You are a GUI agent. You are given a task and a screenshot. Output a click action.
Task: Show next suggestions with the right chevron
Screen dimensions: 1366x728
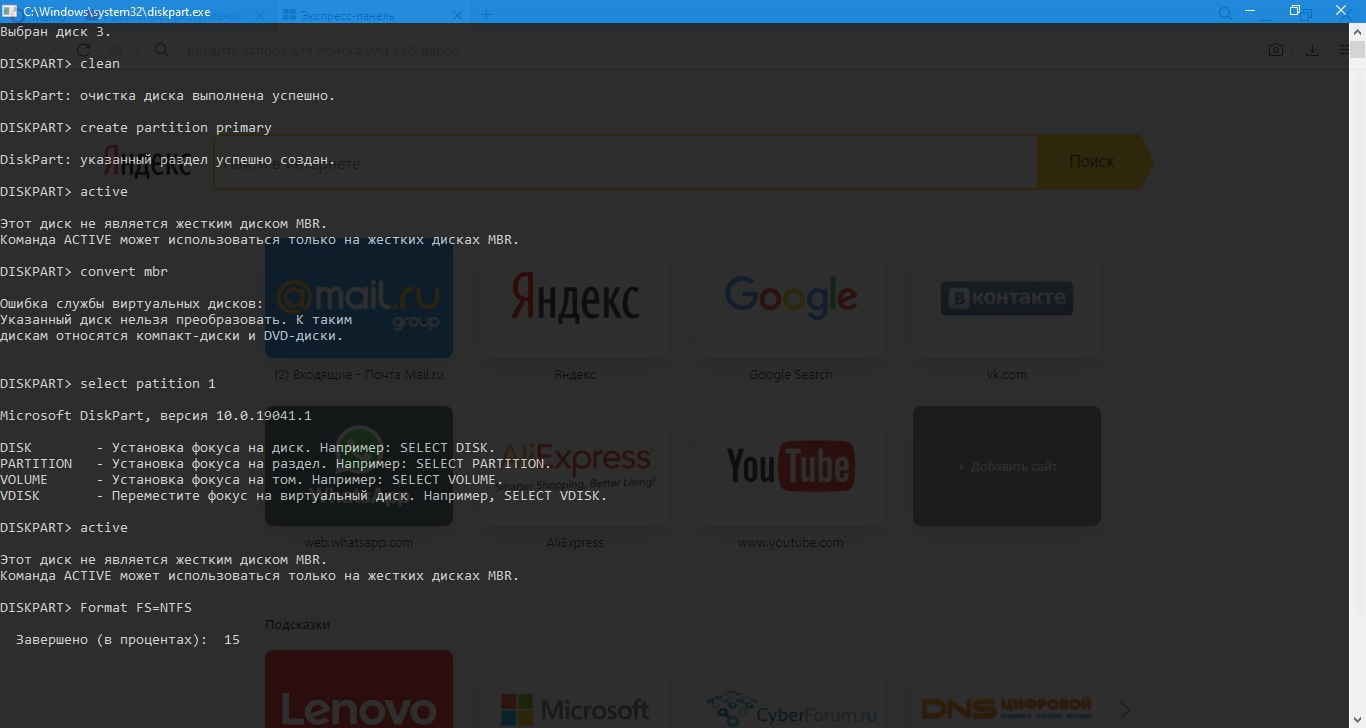click(x=1126, y=709)
